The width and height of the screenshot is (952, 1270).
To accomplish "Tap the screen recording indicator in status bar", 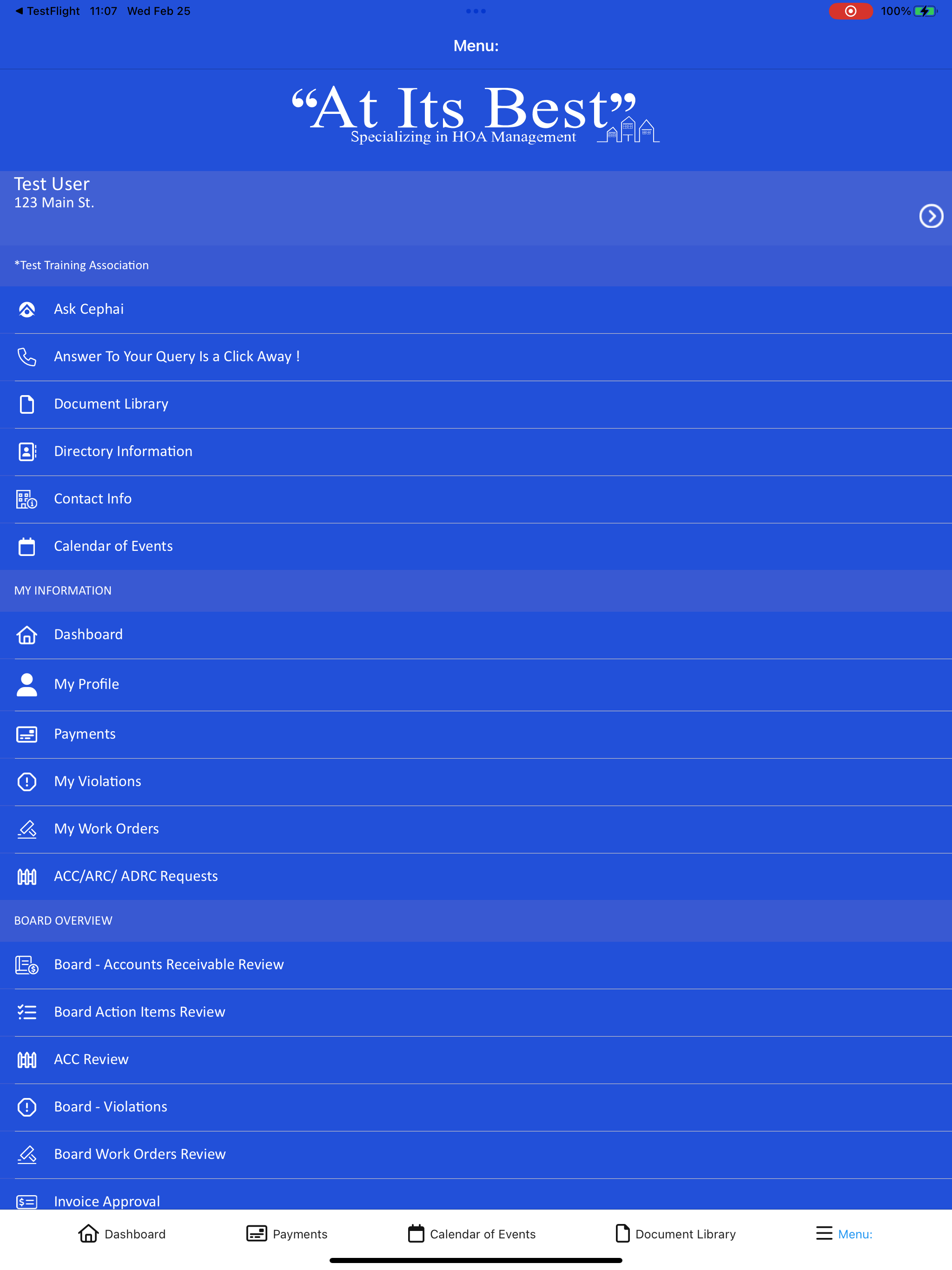I will click(850, 11).
